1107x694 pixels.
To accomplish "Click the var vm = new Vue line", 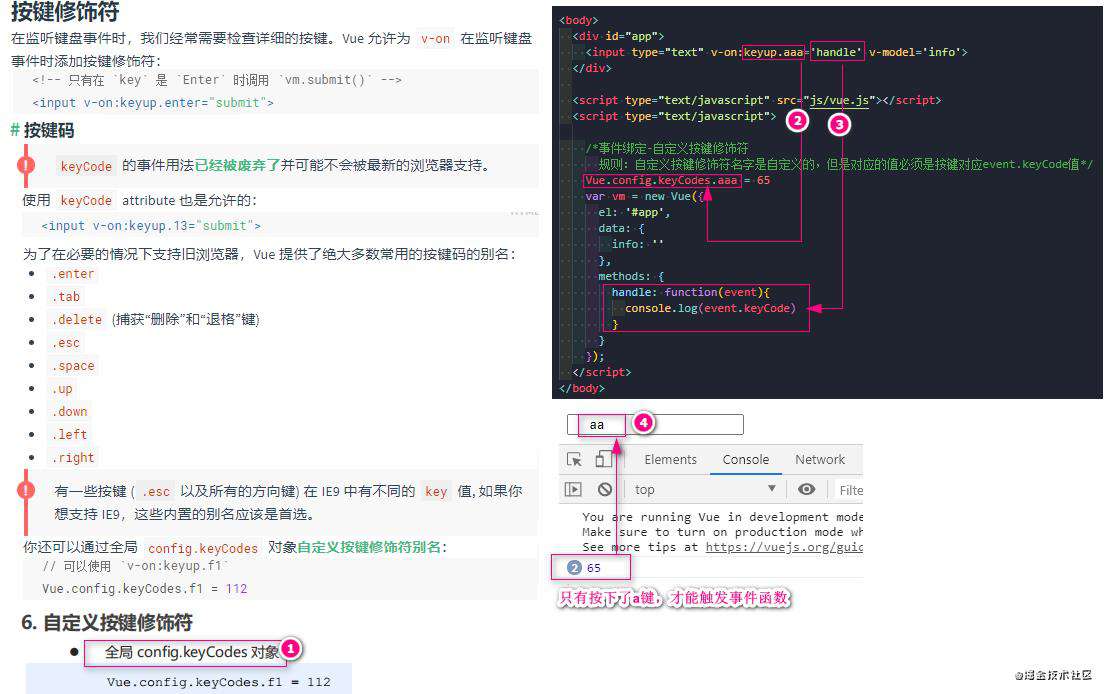I will (645, 196).
